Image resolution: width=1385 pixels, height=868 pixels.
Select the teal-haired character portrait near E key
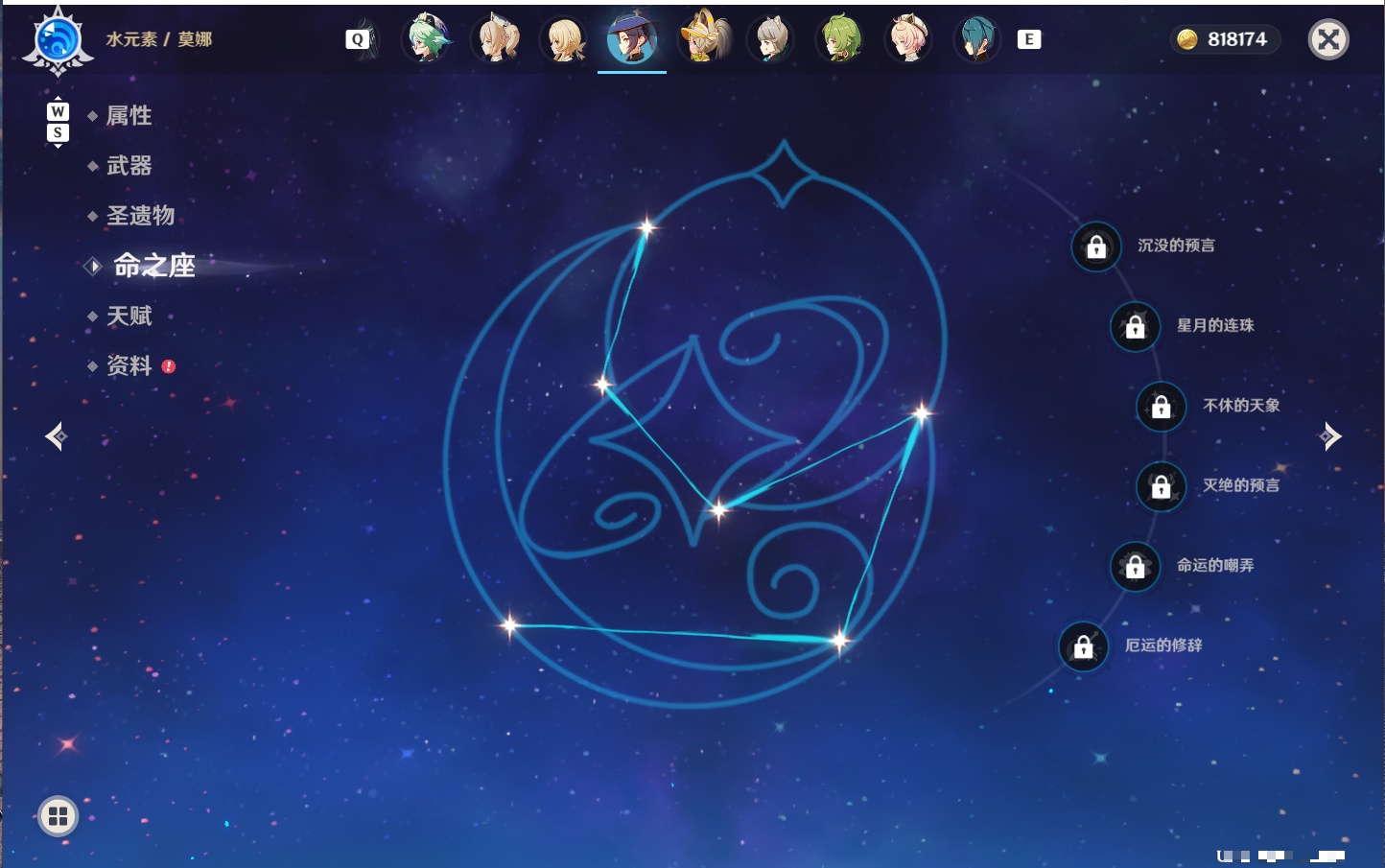point(976,38)
